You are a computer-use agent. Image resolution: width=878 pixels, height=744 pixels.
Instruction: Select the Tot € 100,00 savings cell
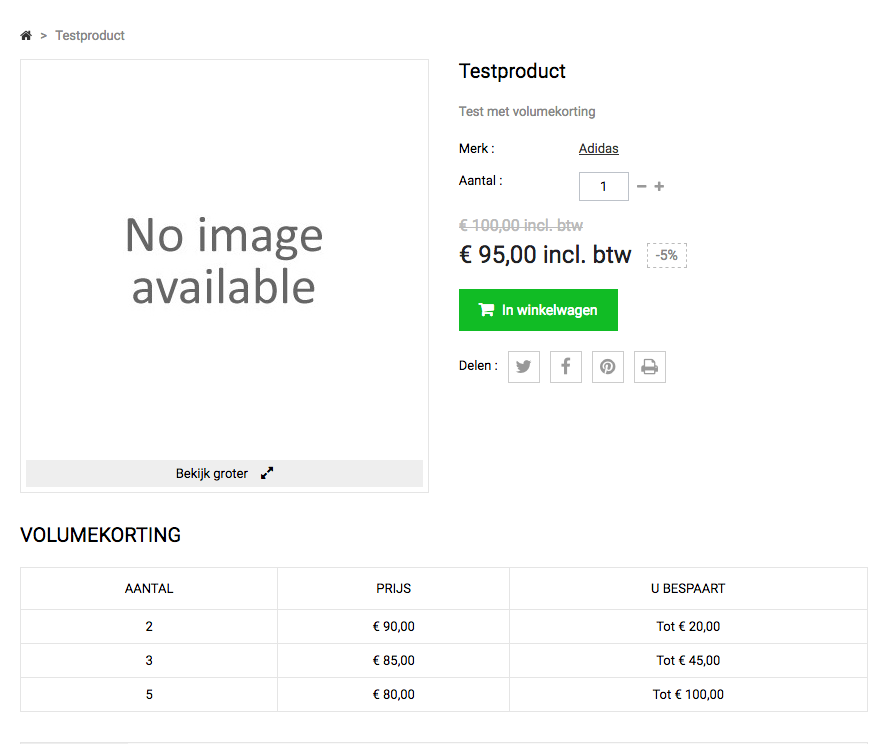pyautogui.click(x=688, y=695)
